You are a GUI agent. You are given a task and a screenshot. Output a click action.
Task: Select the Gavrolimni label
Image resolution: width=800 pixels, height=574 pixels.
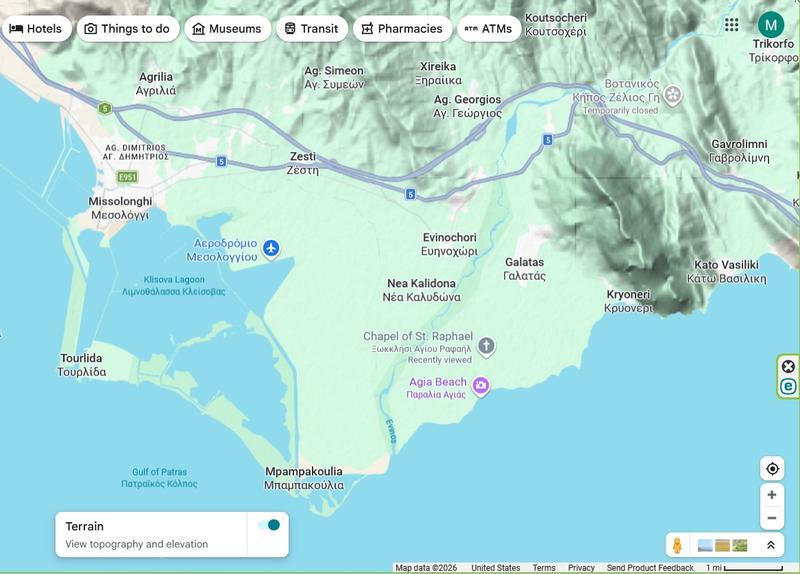[739, 151]
